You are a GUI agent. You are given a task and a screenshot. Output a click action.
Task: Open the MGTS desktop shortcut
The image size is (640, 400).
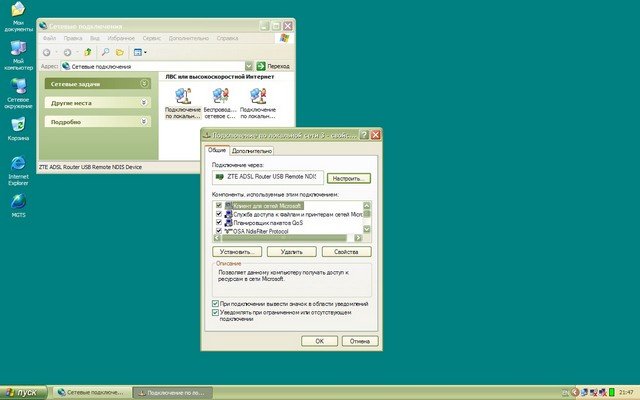(x=18, y=202)
